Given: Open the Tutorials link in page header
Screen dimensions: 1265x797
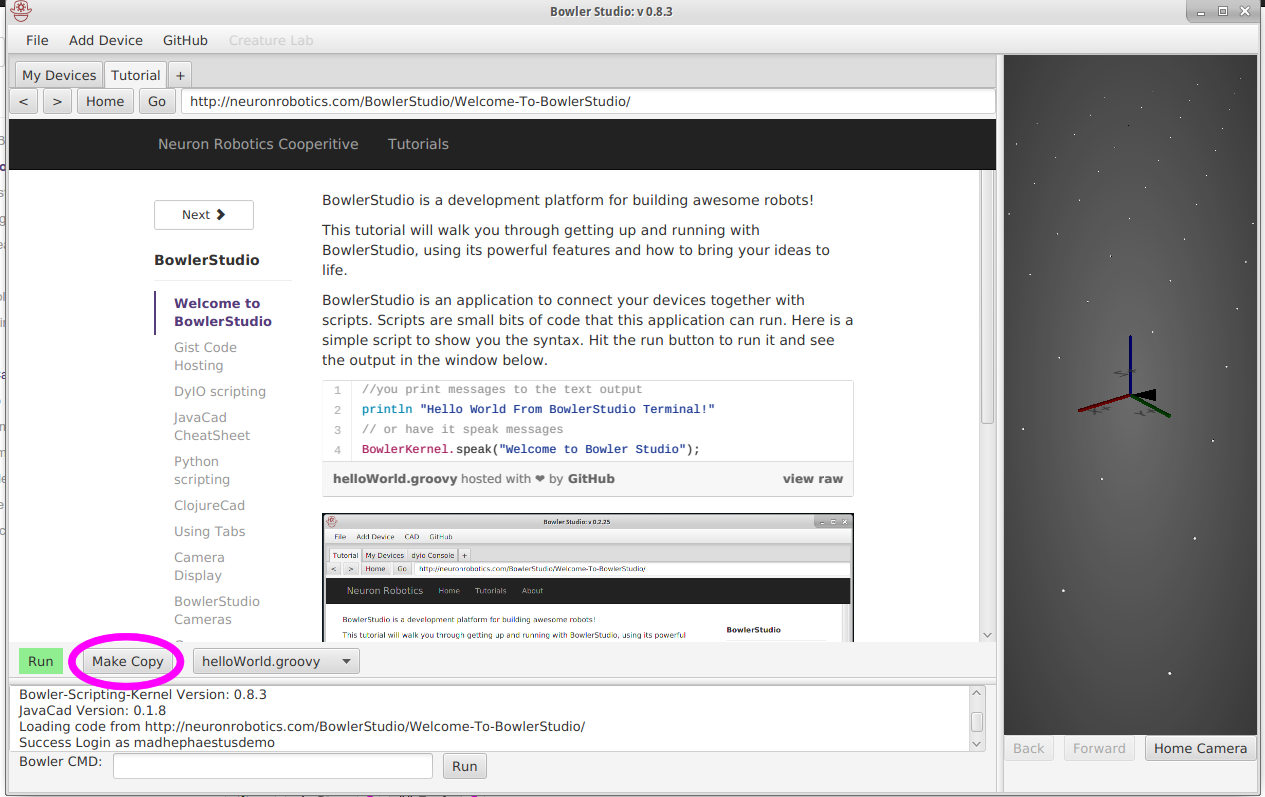Looking at the screenshot, I should [418, 144].
